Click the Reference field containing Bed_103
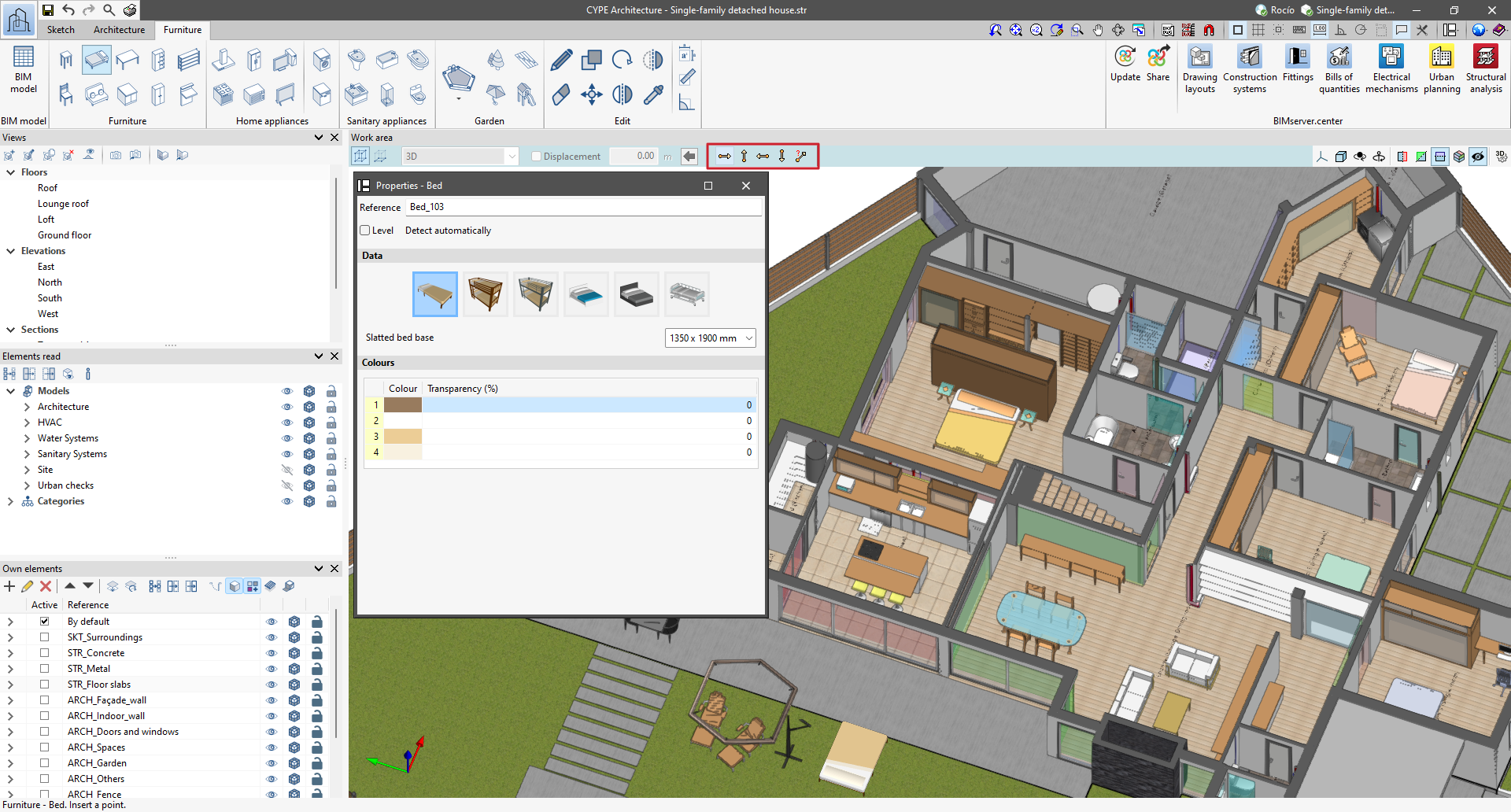1511x812 pixels. (x=584, y=207)
